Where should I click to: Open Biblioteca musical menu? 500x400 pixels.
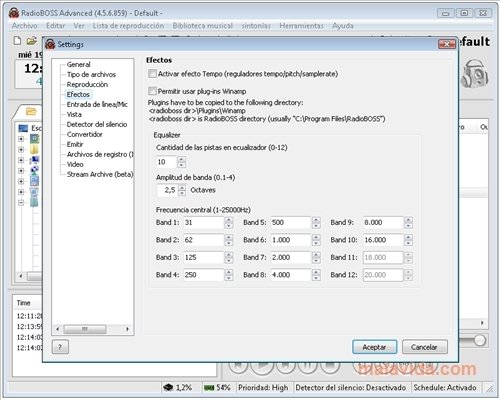tap(203, 26)
